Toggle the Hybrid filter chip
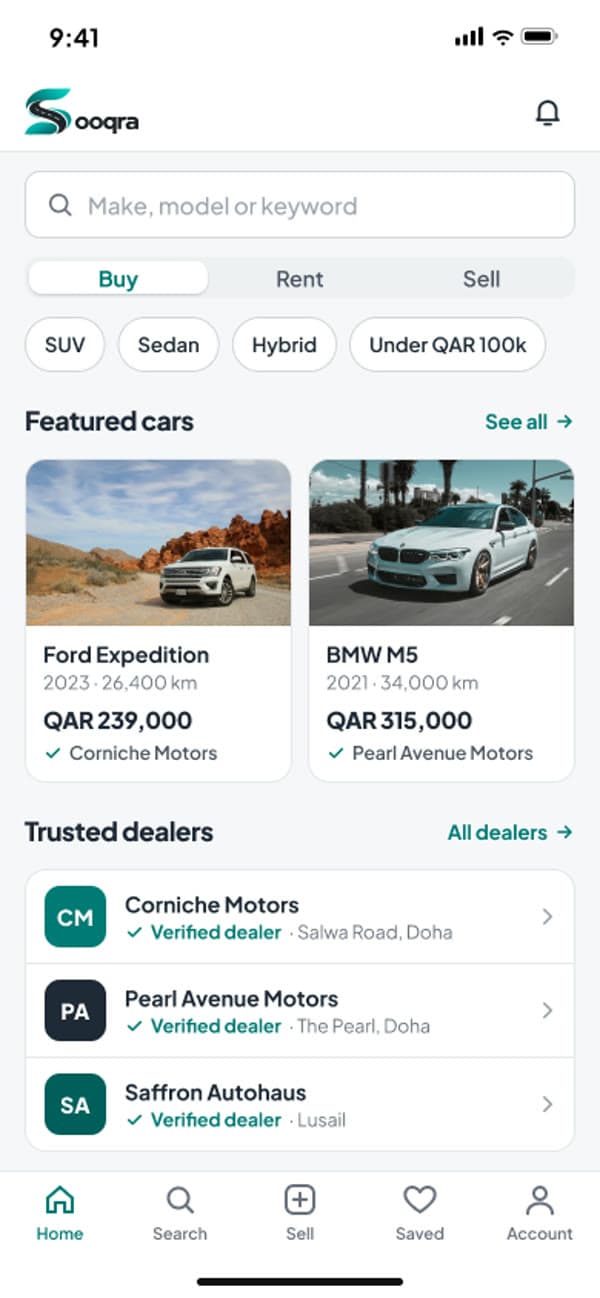The height and width of the screenshot is (1298, 600). pos(284,345)
